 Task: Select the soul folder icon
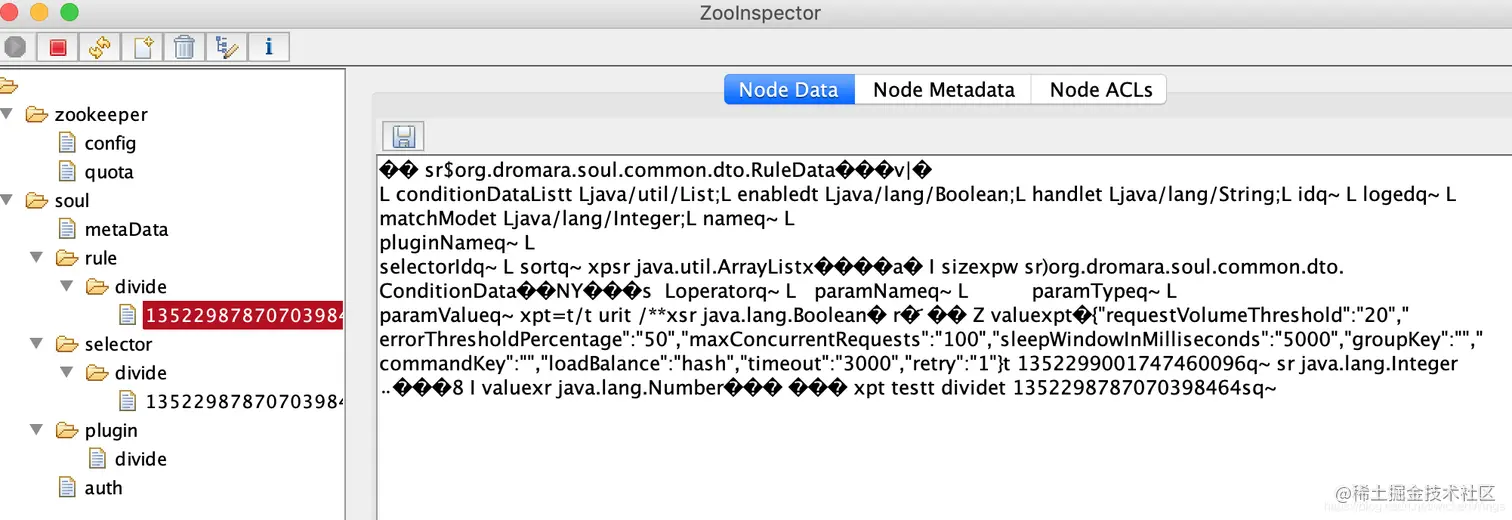[x=37, y=201]
